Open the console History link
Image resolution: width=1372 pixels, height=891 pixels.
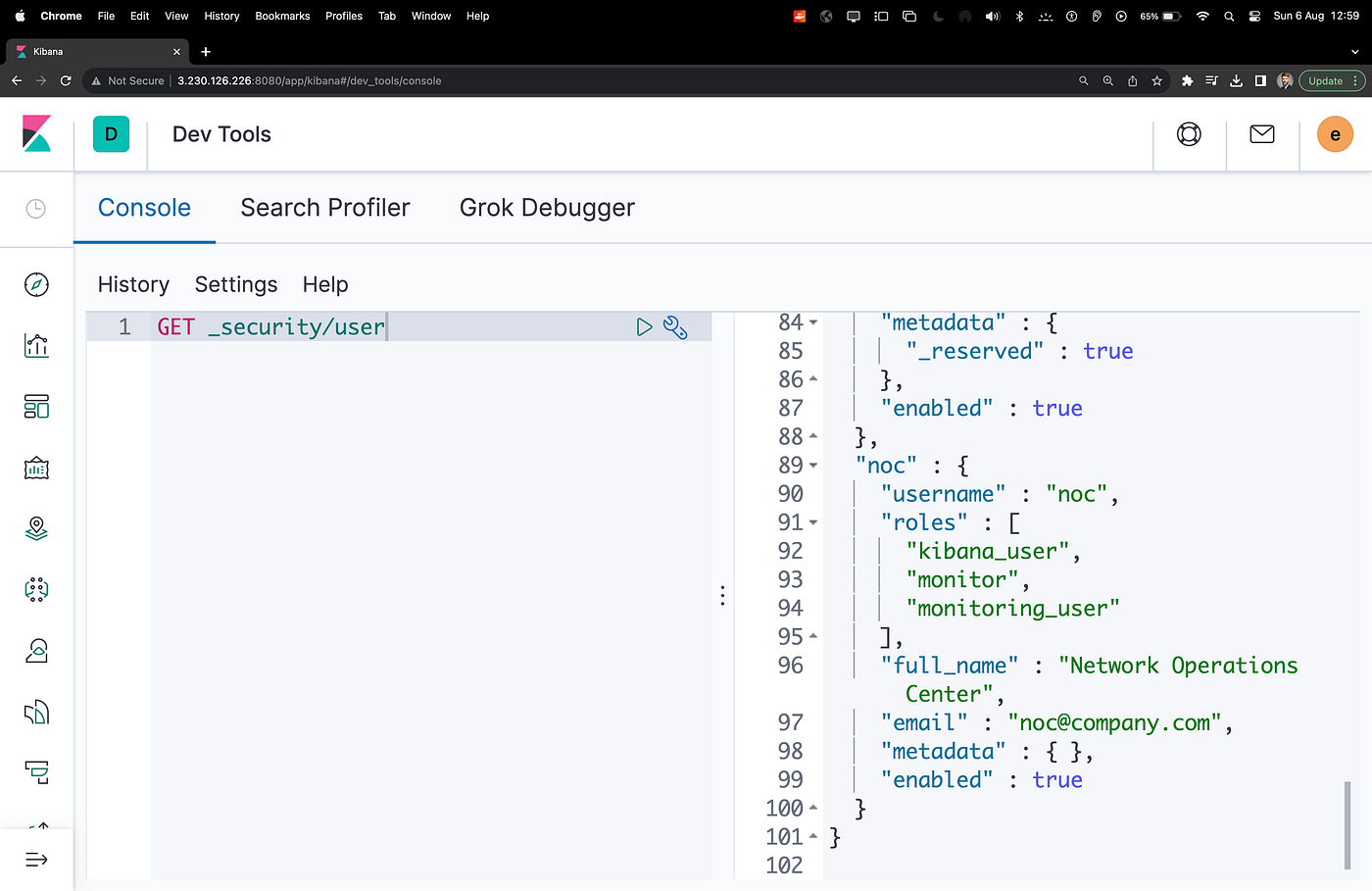[133, 284]
